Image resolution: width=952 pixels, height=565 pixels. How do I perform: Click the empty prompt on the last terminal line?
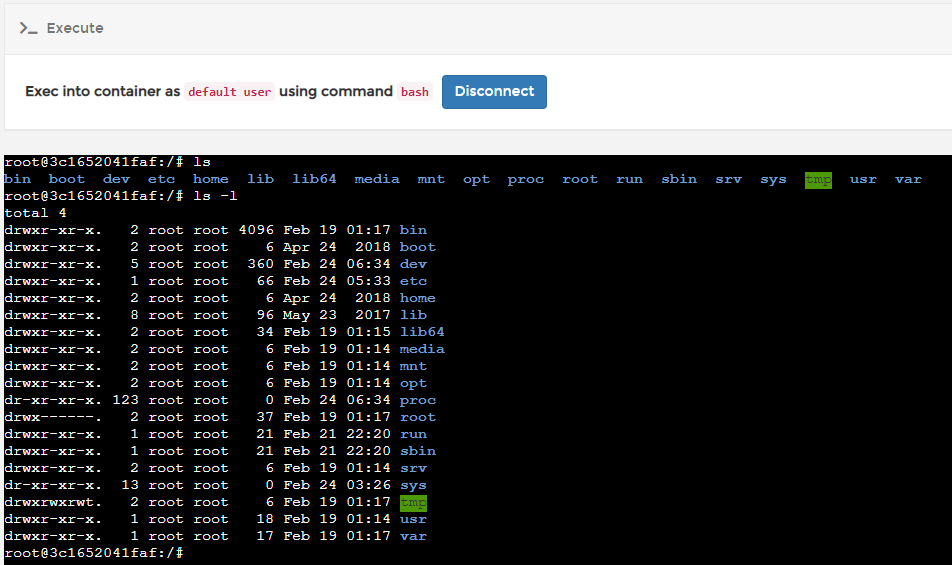tap(94, 553)
